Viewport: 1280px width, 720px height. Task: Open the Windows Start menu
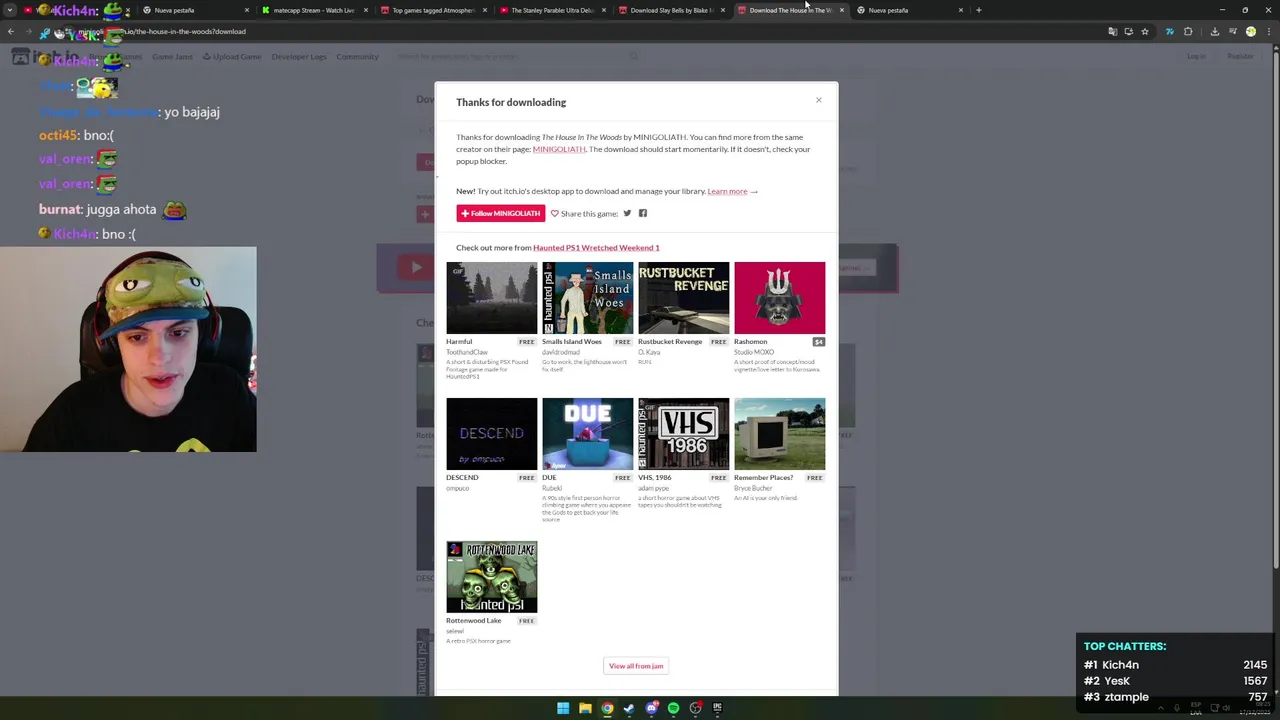tap(563, 708)
